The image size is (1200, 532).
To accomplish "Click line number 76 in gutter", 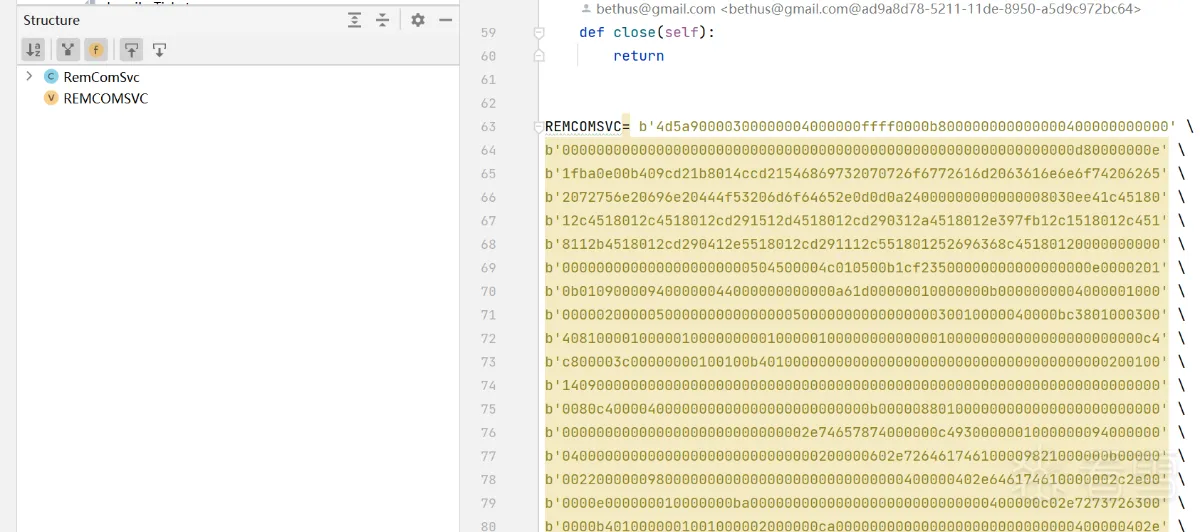I will [488, 432].
